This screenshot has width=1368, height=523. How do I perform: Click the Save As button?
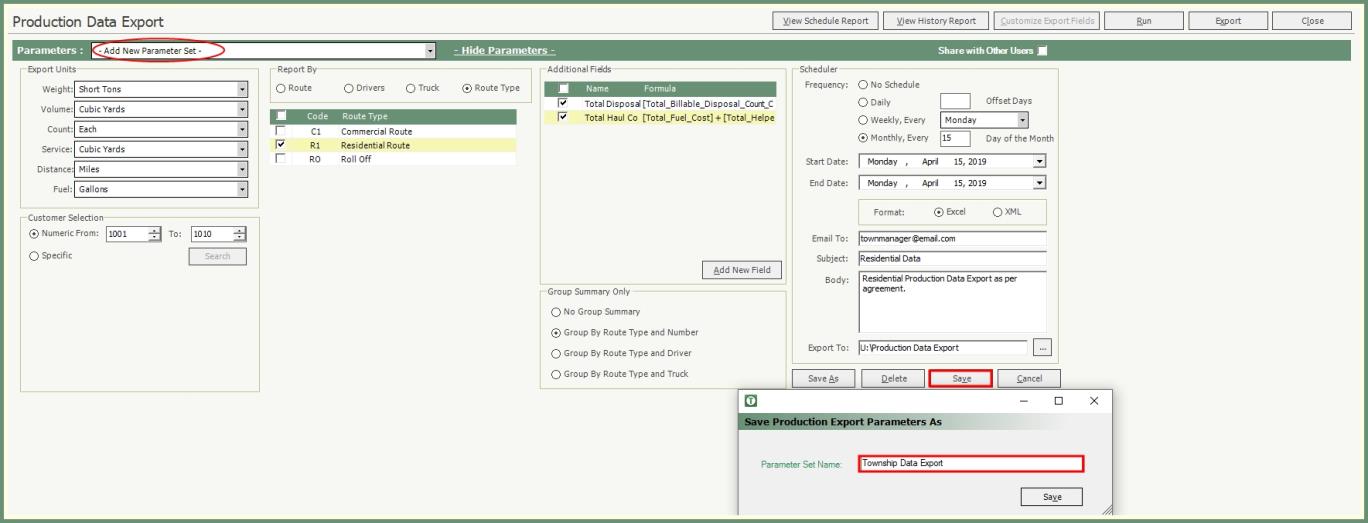(825, 378)
